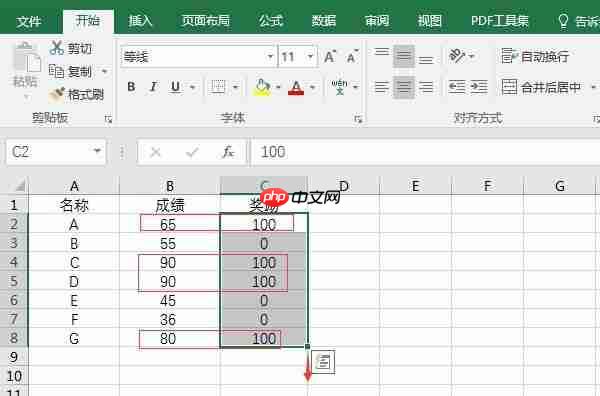Switch to the 视图 View tab
The height and width of the screenshot is (396, 600).
tap(430, 21)
